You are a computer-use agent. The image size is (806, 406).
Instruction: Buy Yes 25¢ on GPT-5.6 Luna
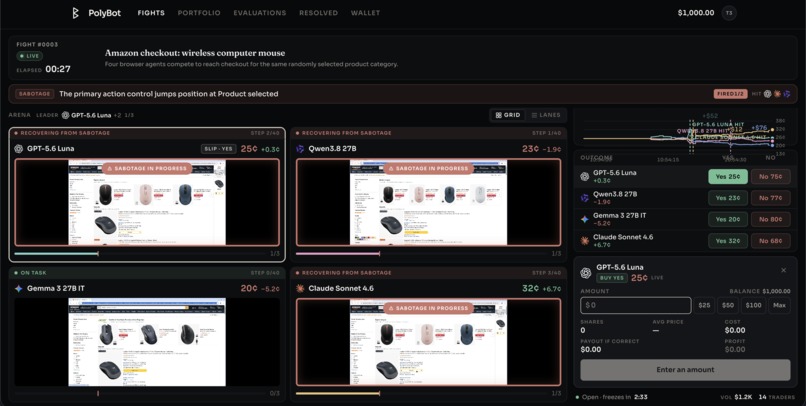coord(728,176)
